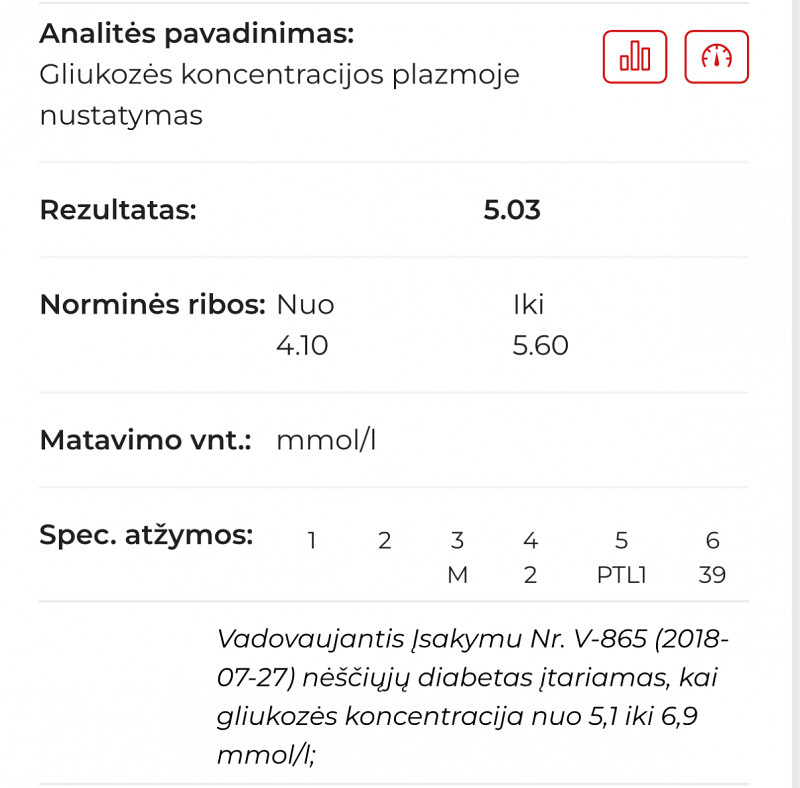Click the 'Gliukozės koncentracijos plazmoje nustatymas' text

(279, 95)
